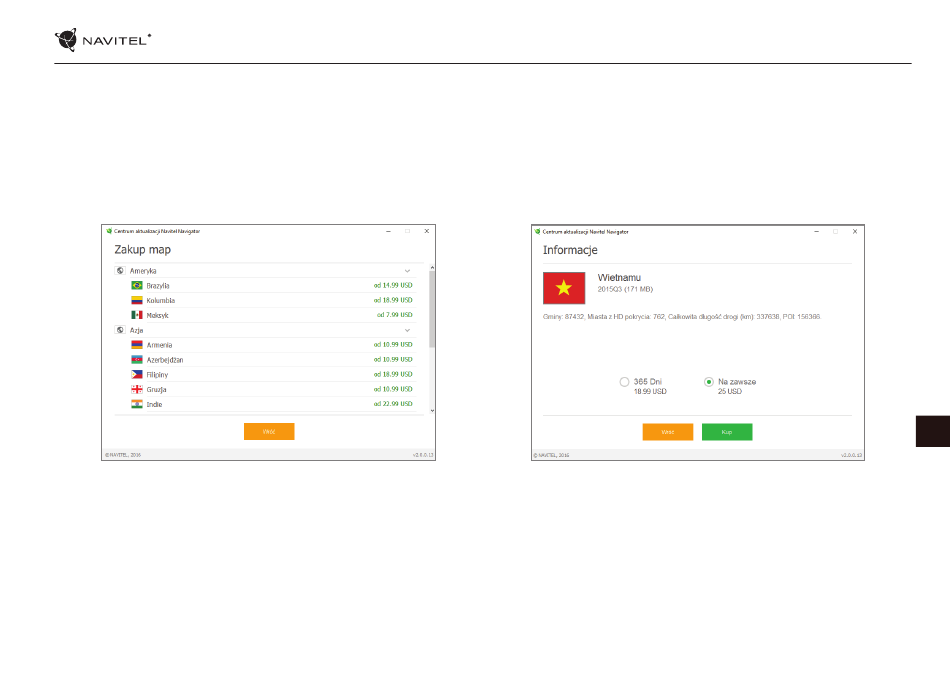Click the Wietnamu map title
The height and width of the screenshot is (673, 950).
pyautogui.click(x=619, y=277)
